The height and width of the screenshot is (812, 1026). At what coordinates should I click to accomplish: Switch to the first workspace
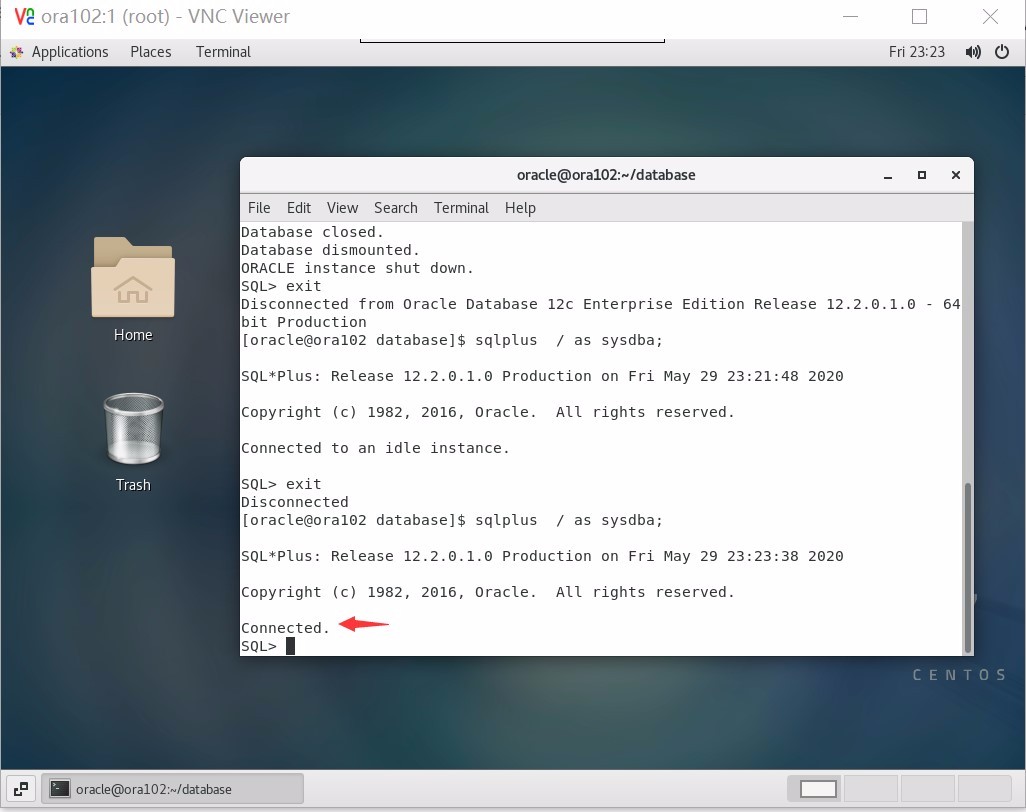[815, 789]
